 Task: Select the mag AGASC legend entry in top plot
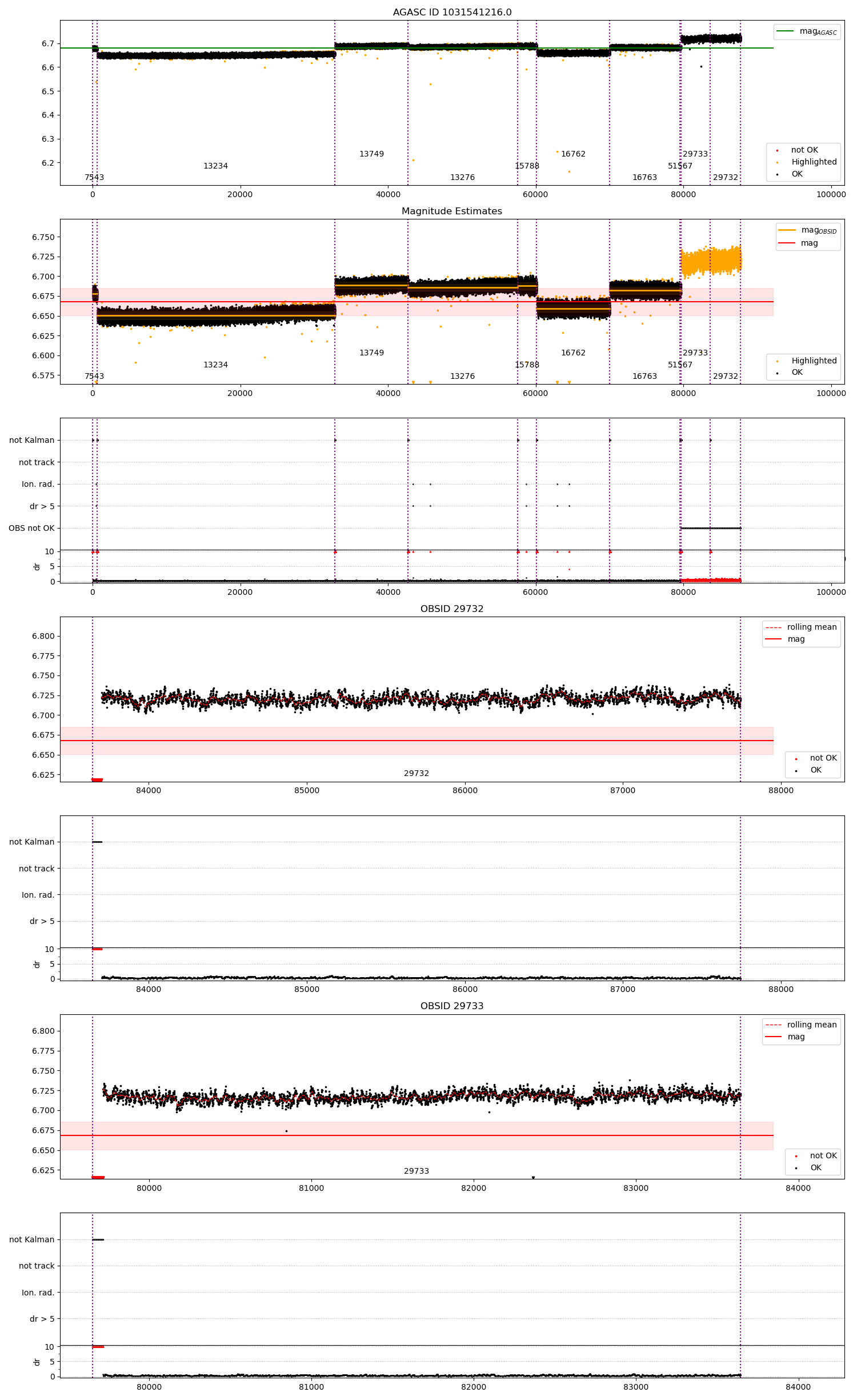(x=807, y=31)
